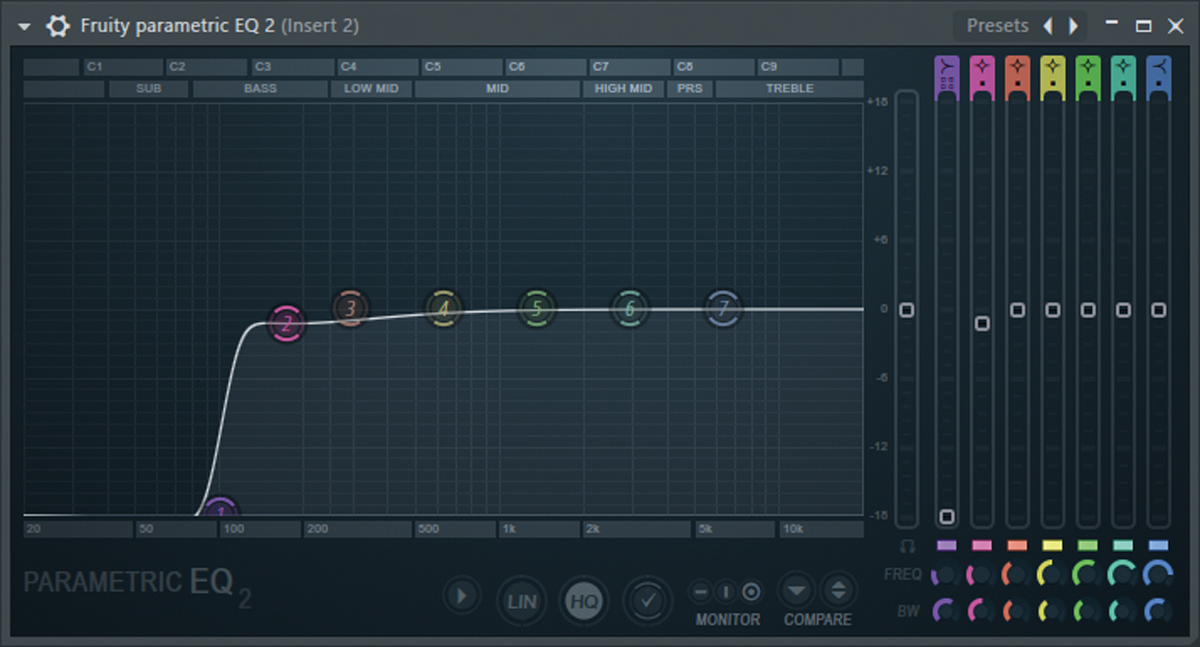This screenshot has height=647, width=1200.
Task: Click the purple band 1 color swatch
Action: tap(947, 546)
